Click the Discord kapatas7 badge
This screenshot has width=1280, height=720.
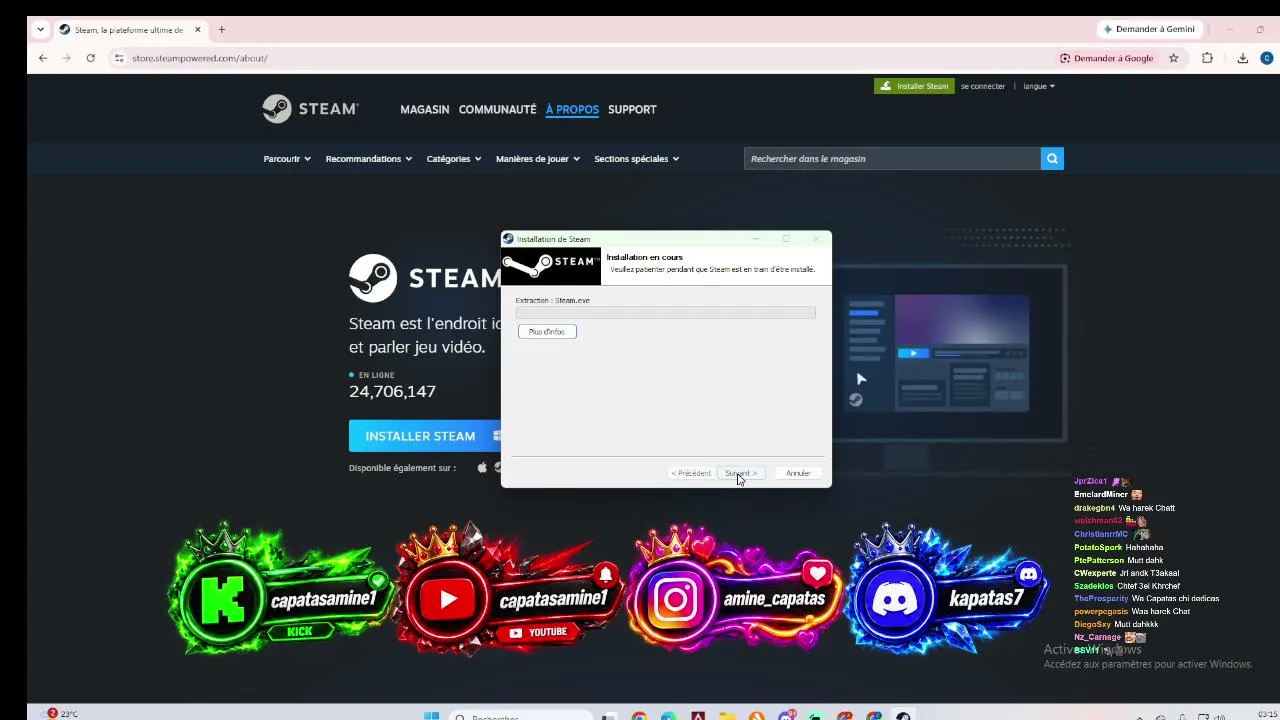[x=947, y=589]
